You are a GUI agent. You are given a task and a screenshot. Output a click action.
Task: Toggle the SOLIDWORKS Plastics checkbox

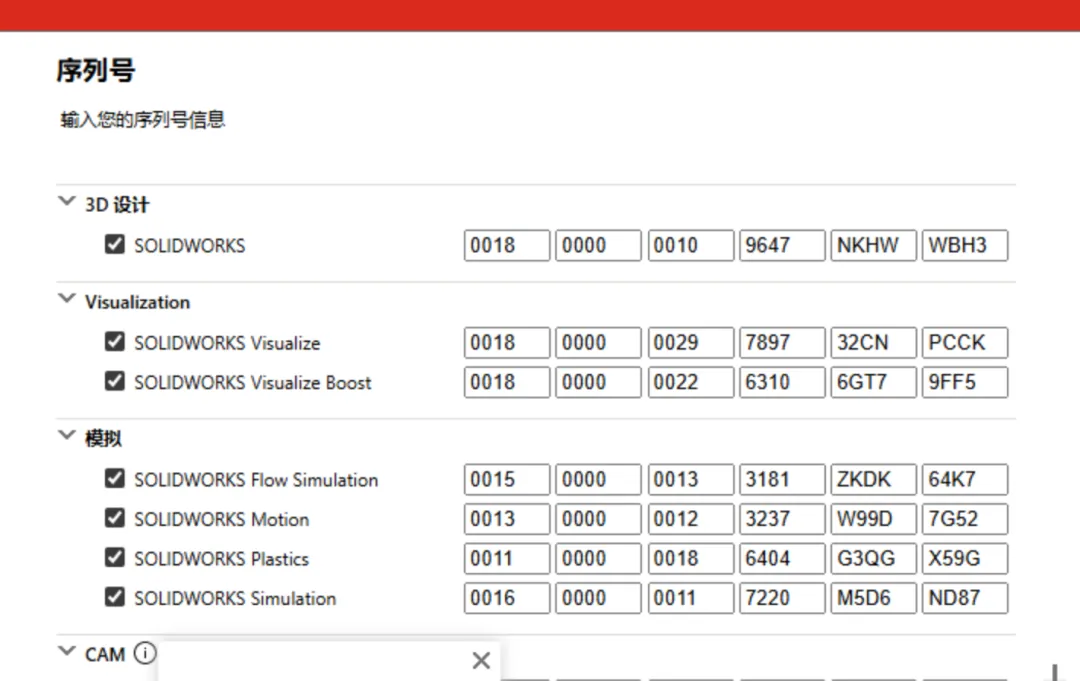pos(115,557)
